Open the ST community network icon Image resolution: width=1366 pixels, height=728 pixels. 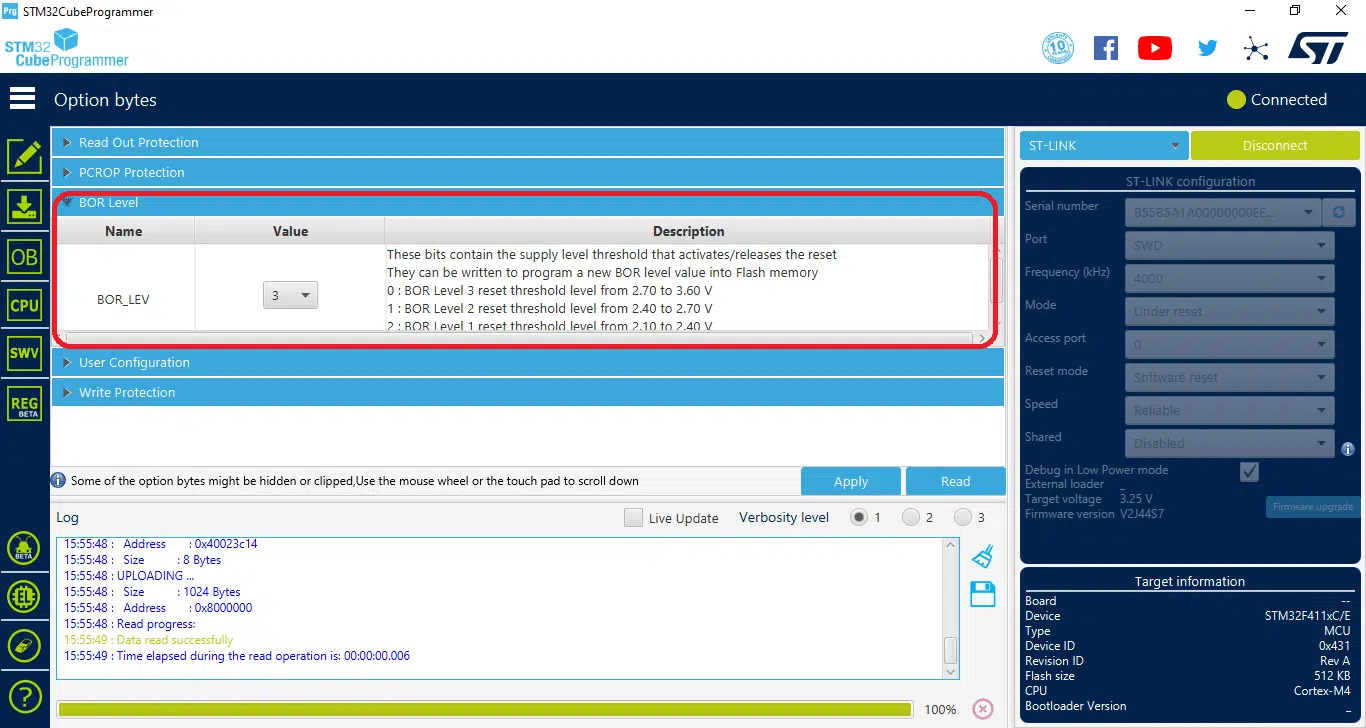click(1255, 48)
